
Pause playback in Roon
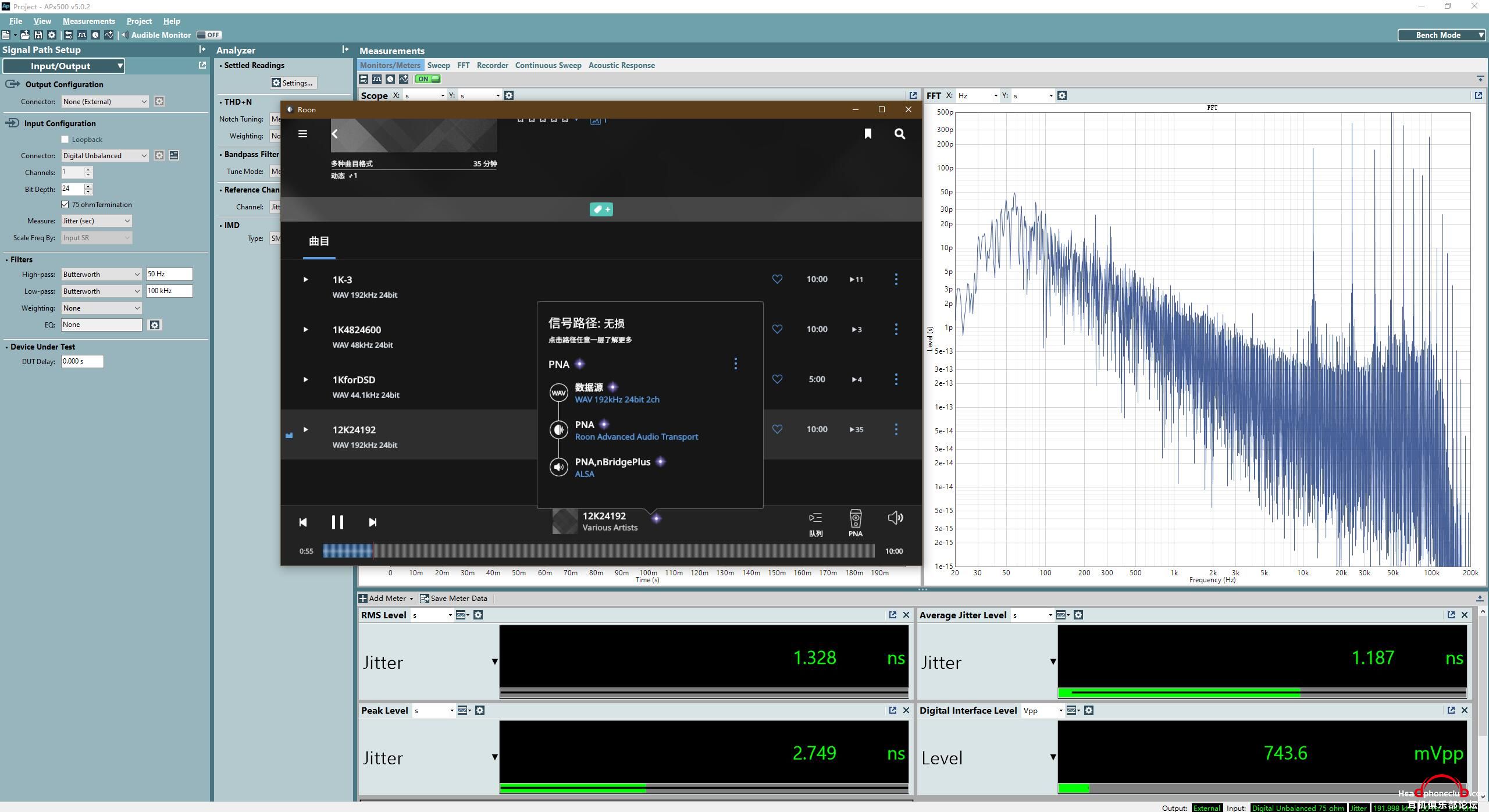tap(337, 522)
